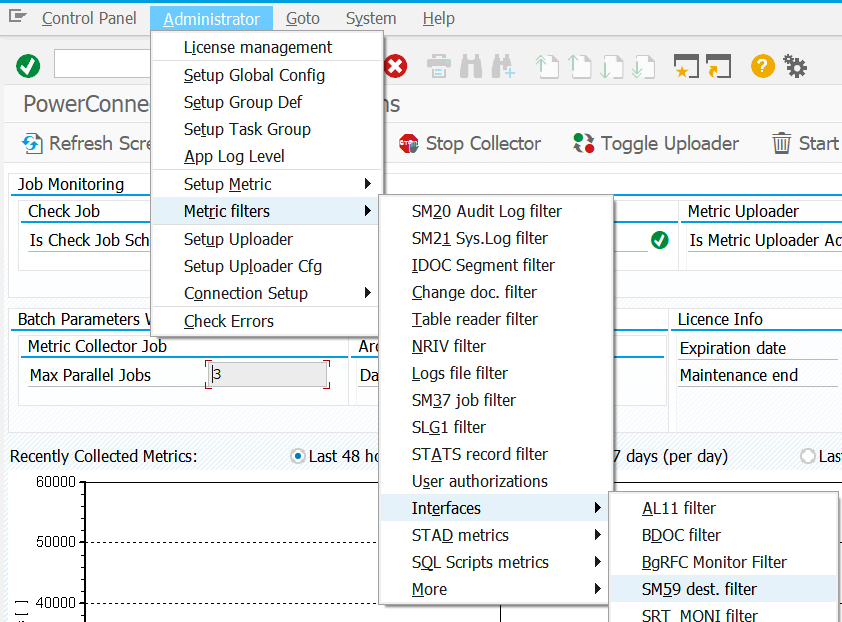Screen dimensions: 842x622
Task: Click the Toggle Uploader red-green icon
Action: tap(584, 144)
